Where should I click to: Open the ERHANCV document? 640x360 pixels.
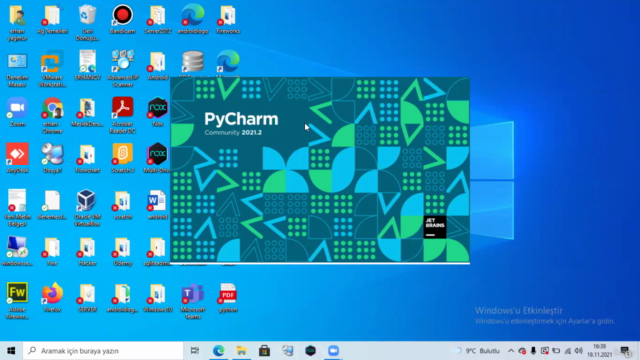[x=87, y=65]
